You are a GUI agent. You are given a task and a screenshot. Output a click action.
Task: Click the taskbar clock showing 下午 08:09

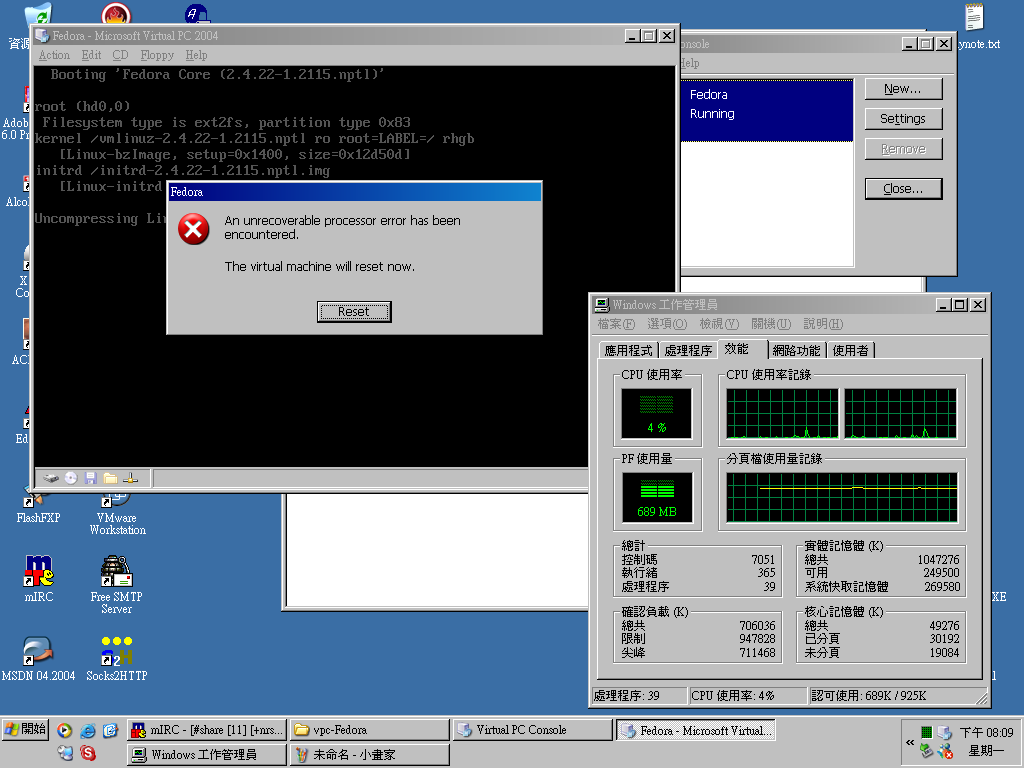pyautogui.click(x=986, y=733)
